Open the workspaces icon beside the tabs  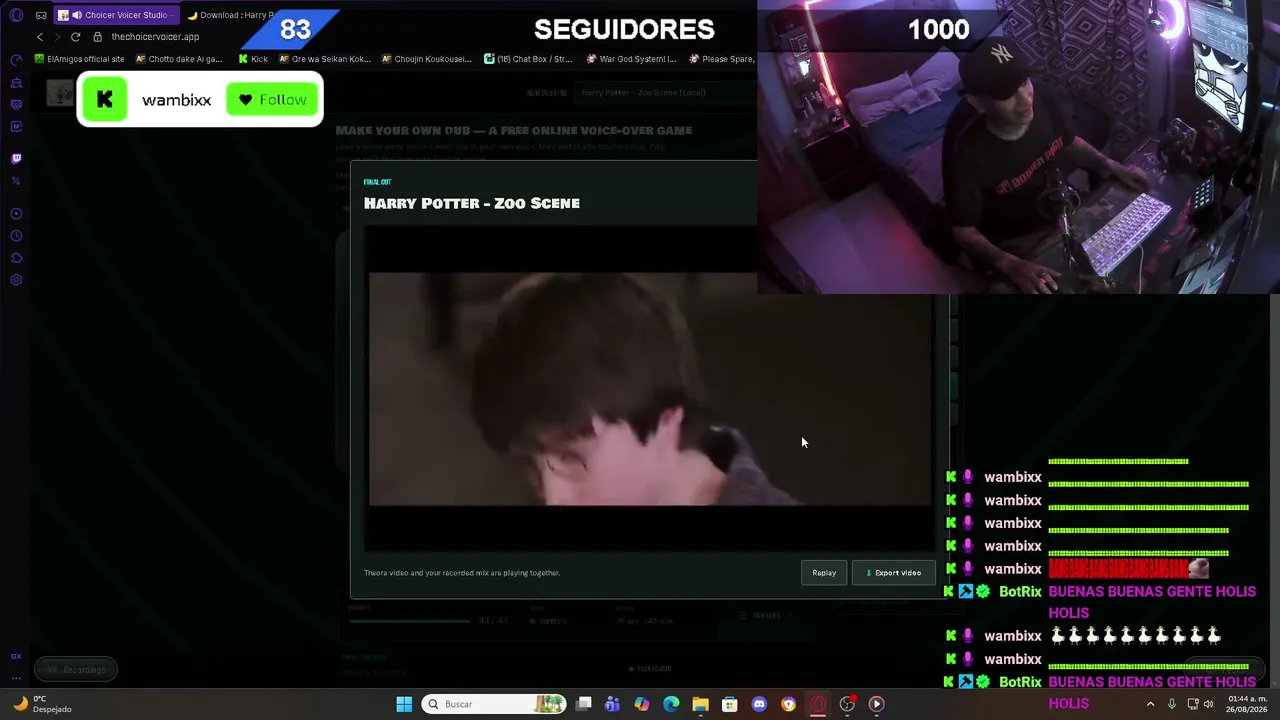click(41, 15)
